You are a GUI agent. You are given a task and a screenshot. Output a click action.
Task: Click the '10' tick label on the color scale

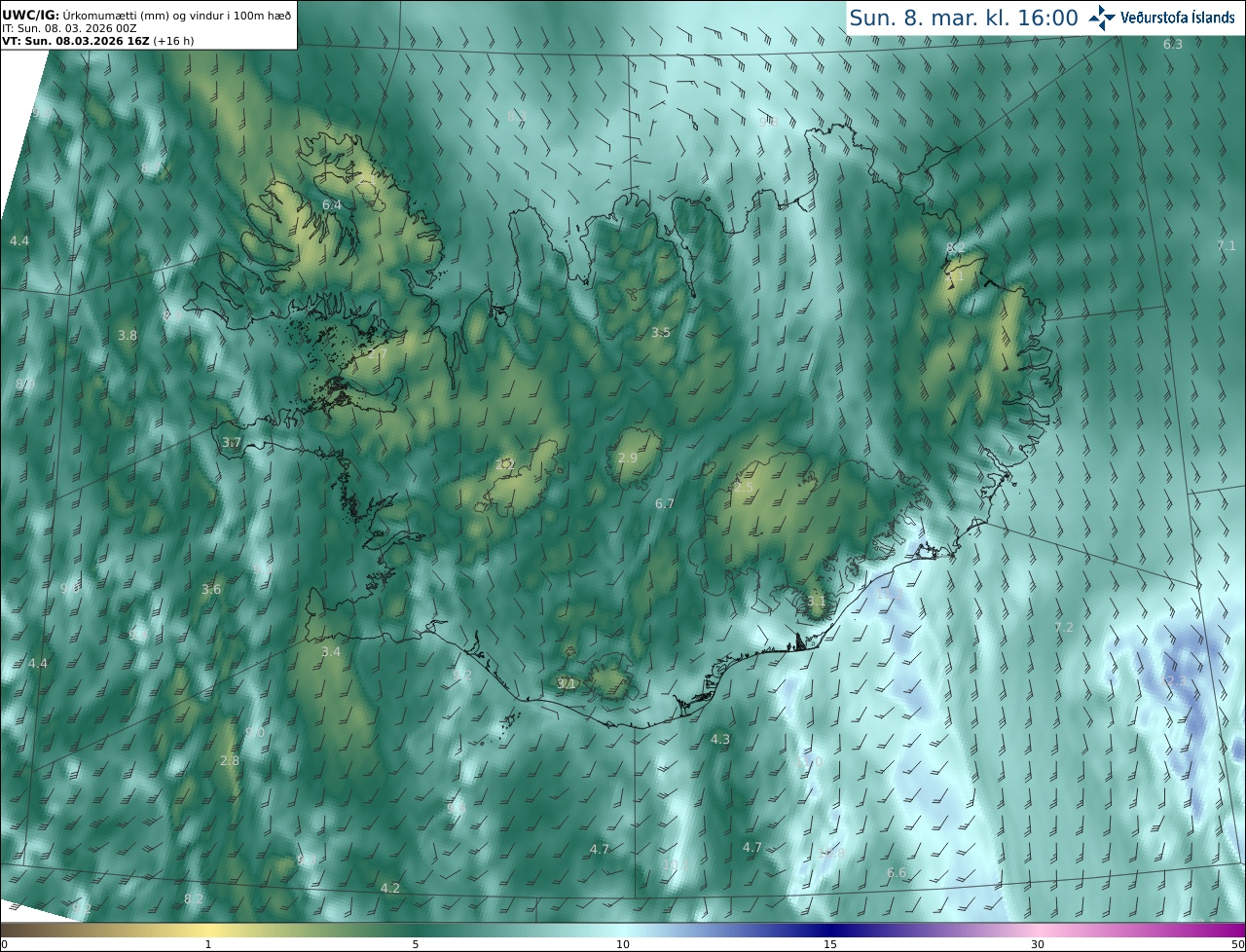coord(623,944)
